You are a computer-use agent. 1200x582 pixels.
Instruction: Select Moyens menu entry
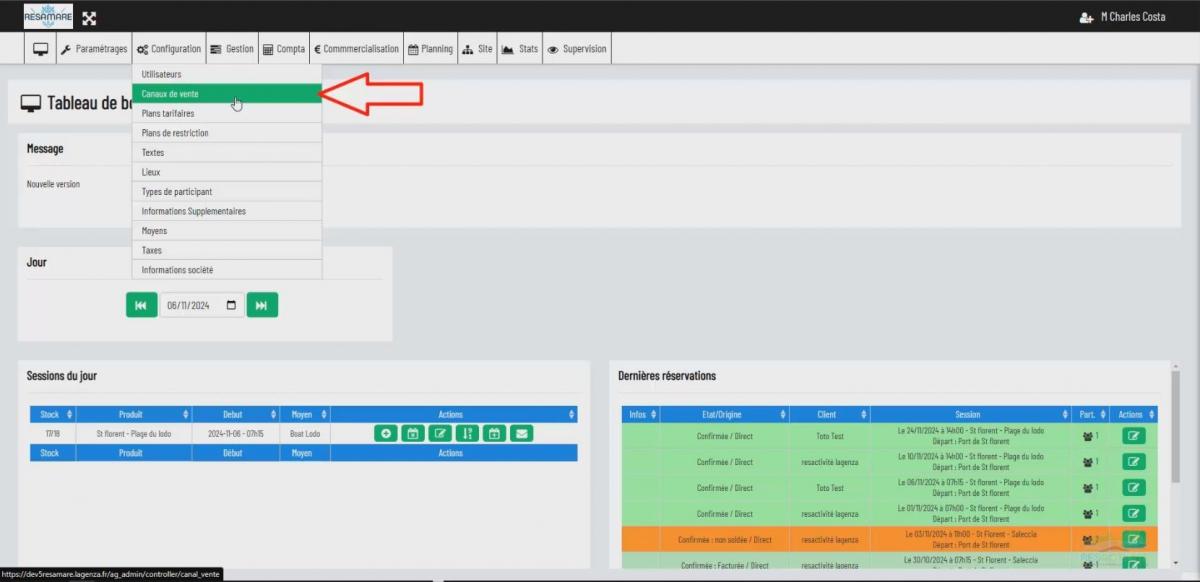[227, 231]
